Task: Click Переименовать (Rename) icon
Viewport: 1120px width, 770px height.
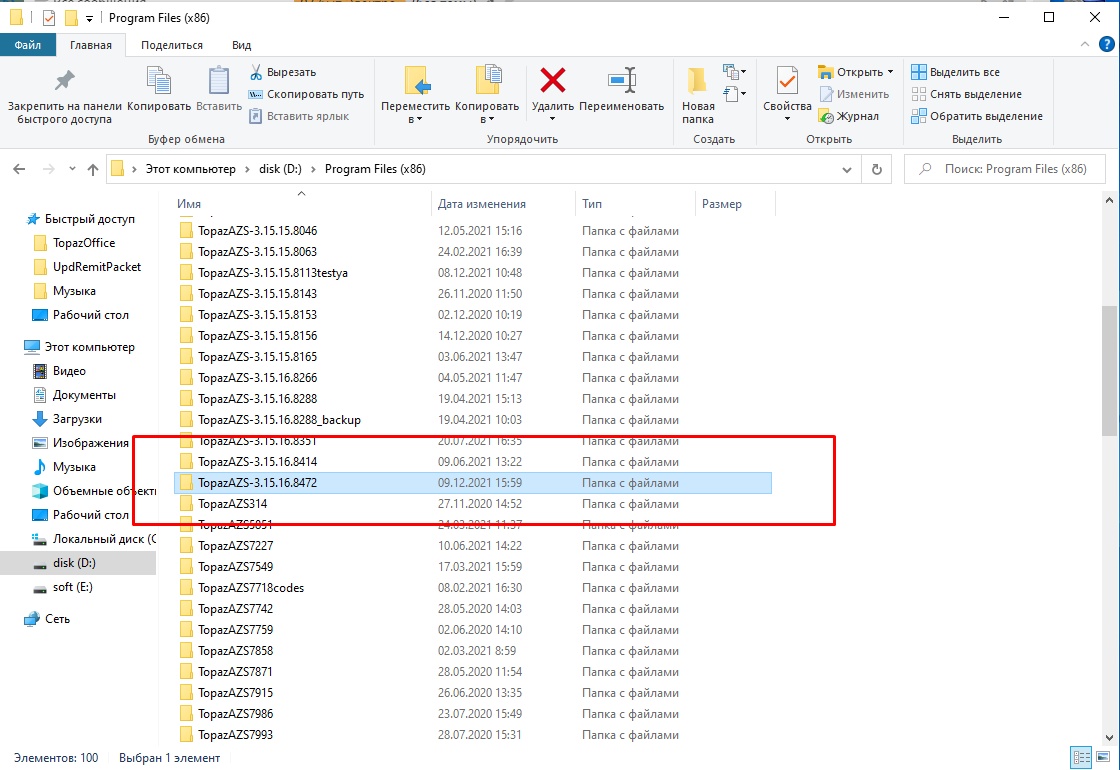Action: [621, 89]
